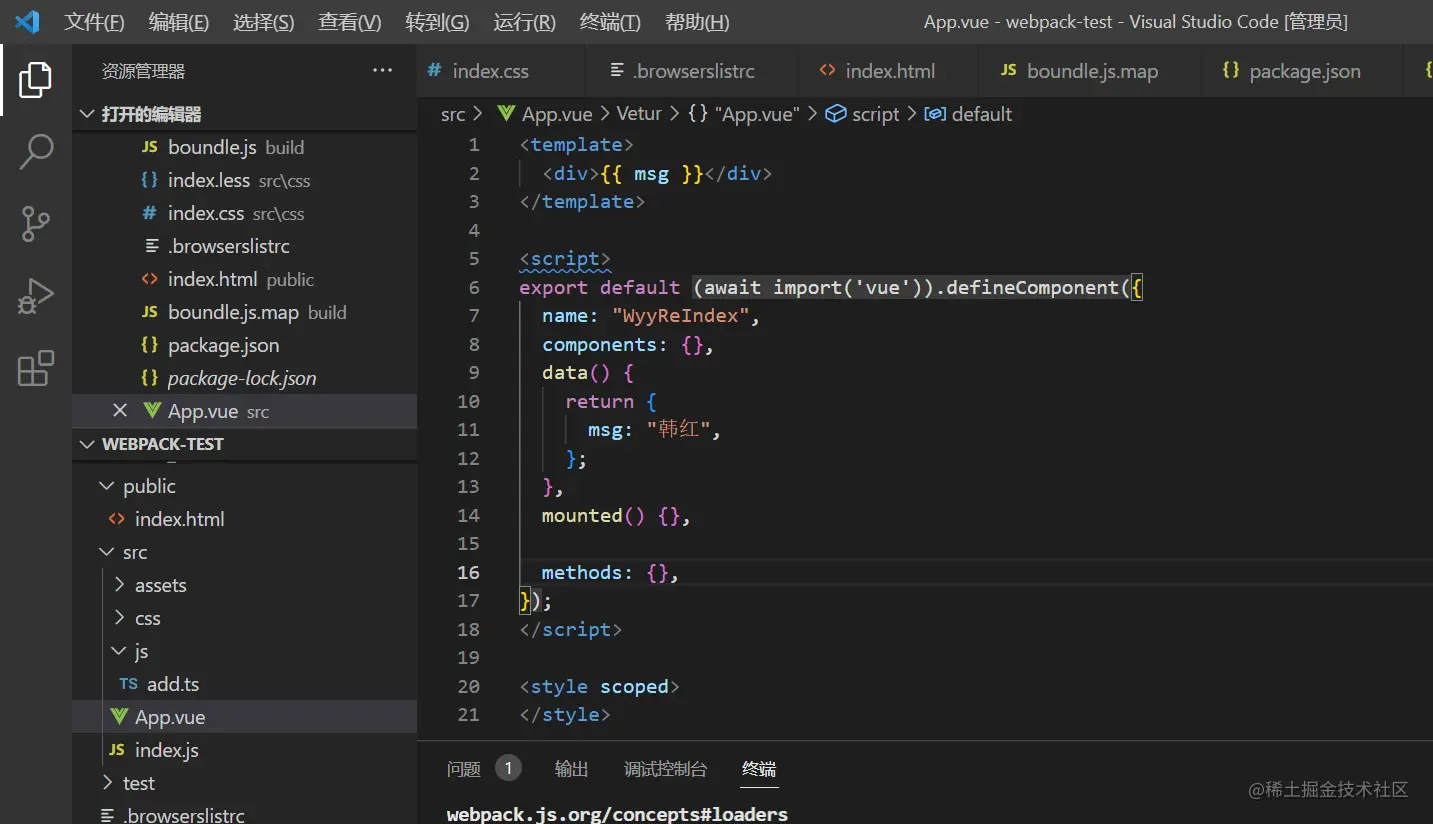Expand the css folder
The width and height of the screenshot is (1433, 824).
coord(120,618)
